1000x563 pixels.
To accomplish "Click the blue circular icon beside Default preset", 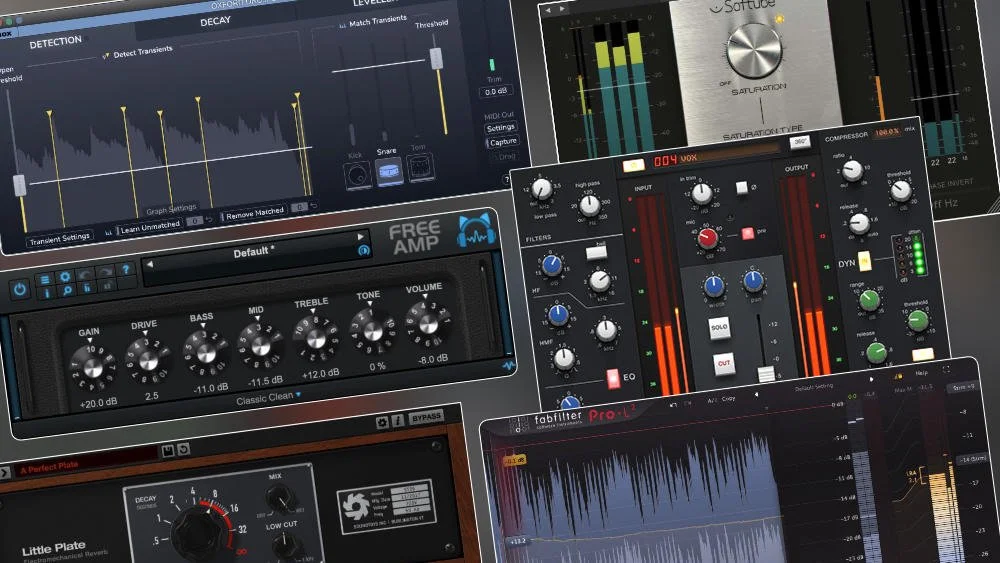I will point(364,250).
